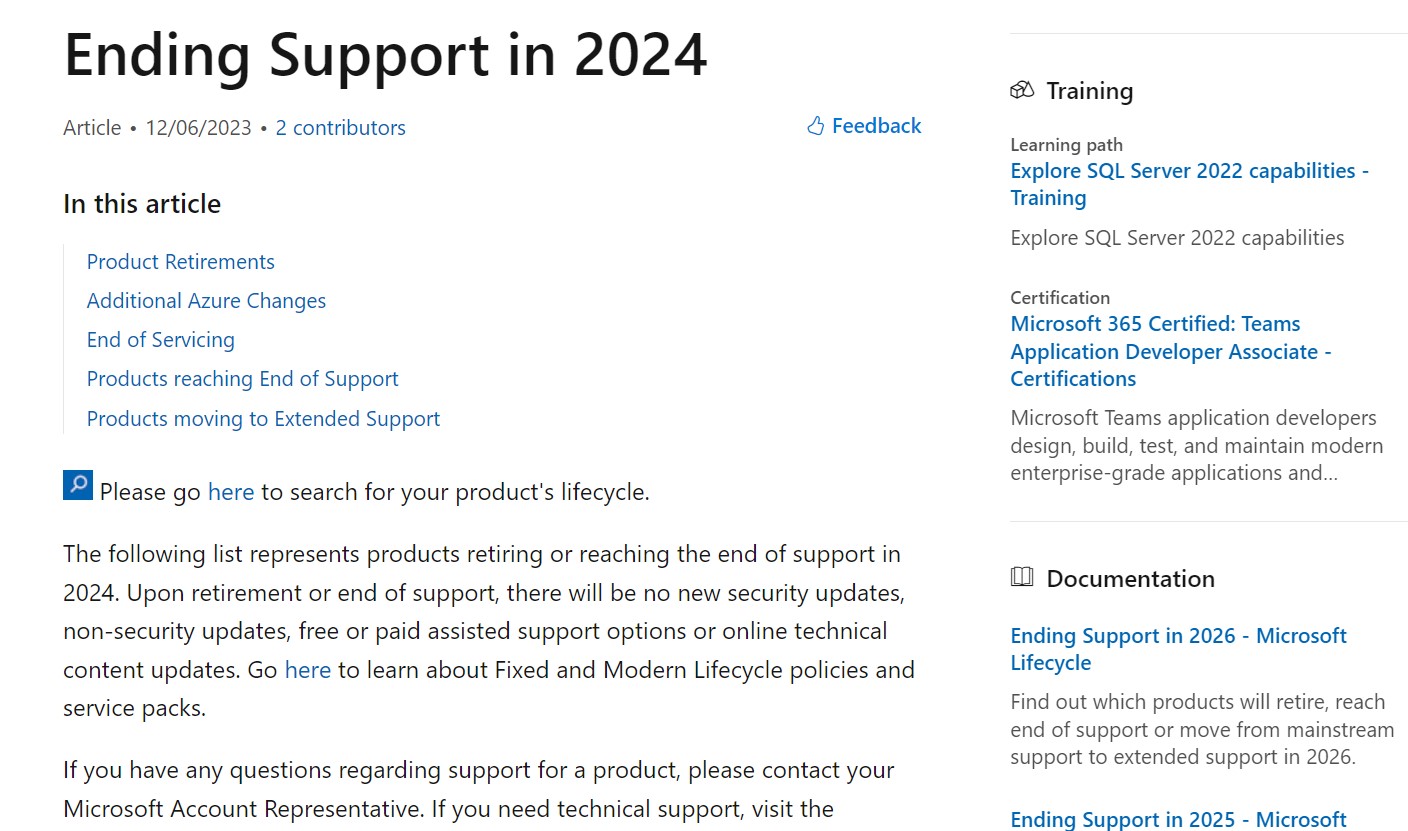The width and height of the screenshot is (1408, 831).
Task: Click the Documentation book icon
Action: tap(1021, 578)
